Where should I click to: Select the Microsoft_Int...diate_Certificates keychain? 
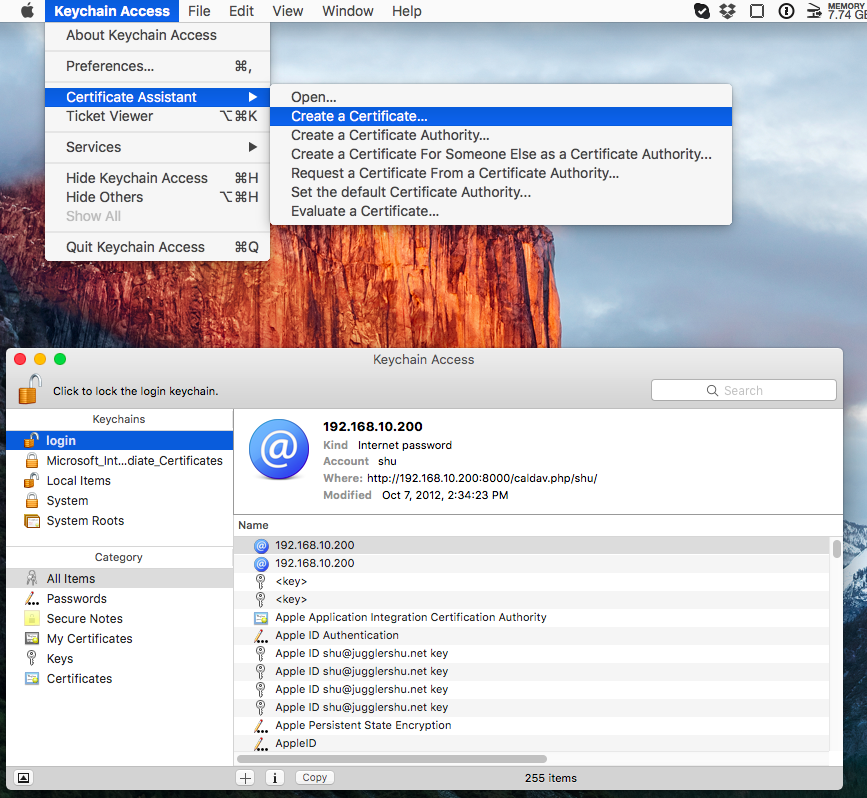pos(119,460)
